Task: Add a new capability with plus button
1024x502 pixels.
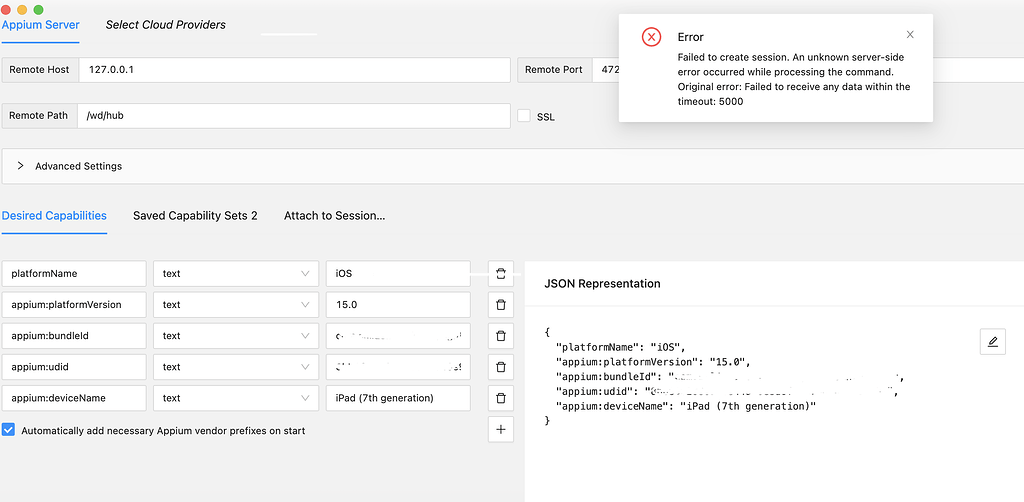Action: [501, 430]
